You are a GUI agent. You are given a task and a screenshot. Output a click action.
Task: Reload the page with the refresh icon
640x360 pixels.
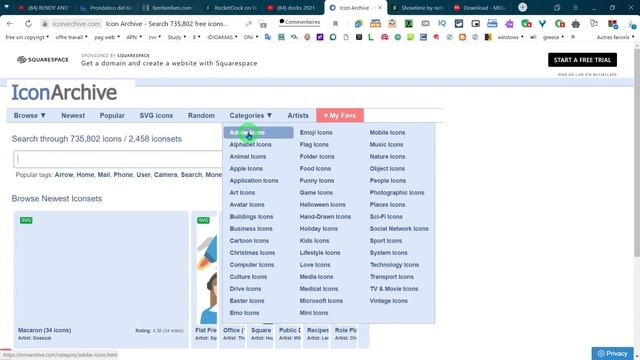28,24
